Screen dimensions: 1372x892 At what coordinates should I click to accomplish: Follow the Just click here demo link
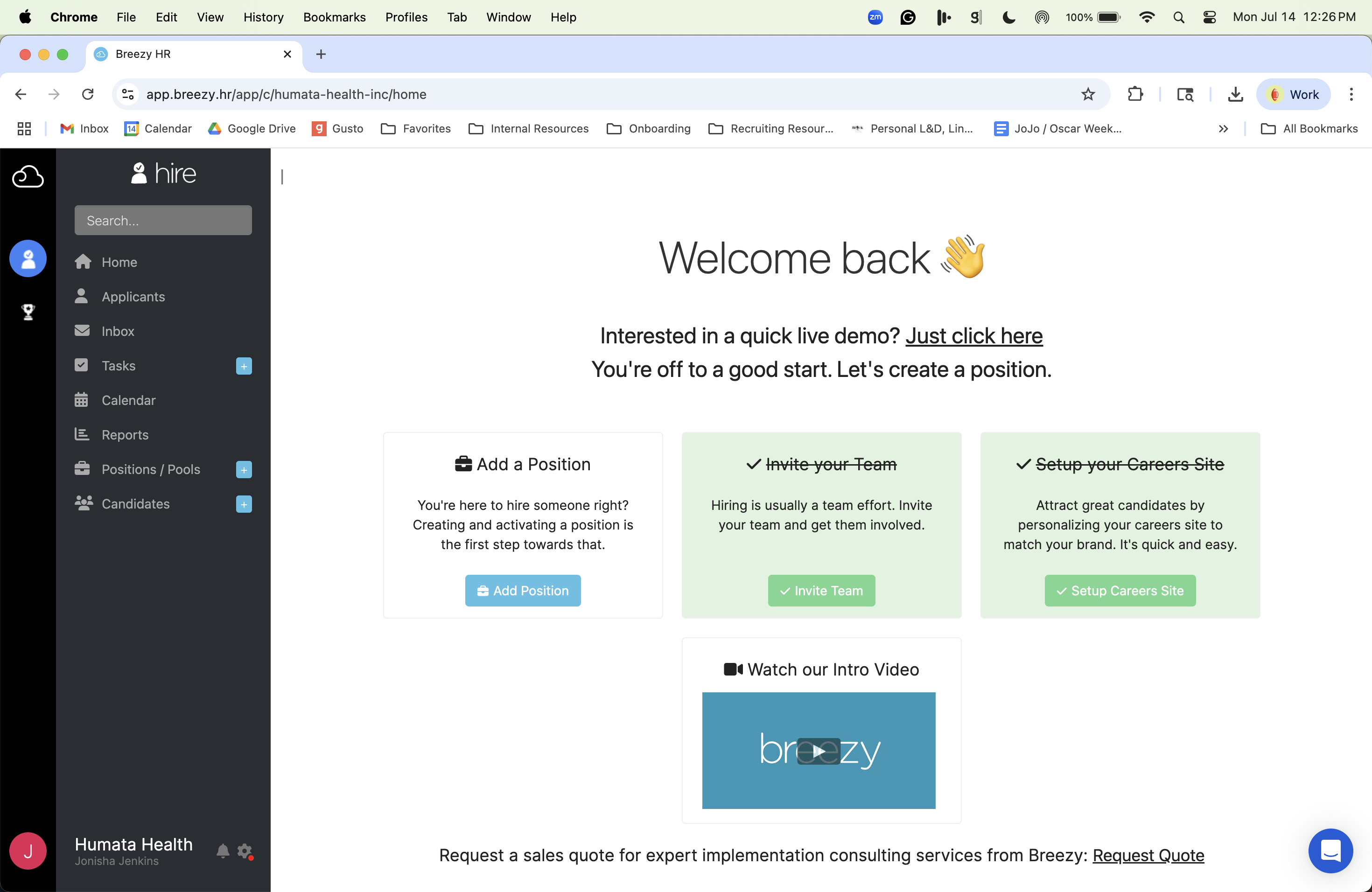click(973, 336)
